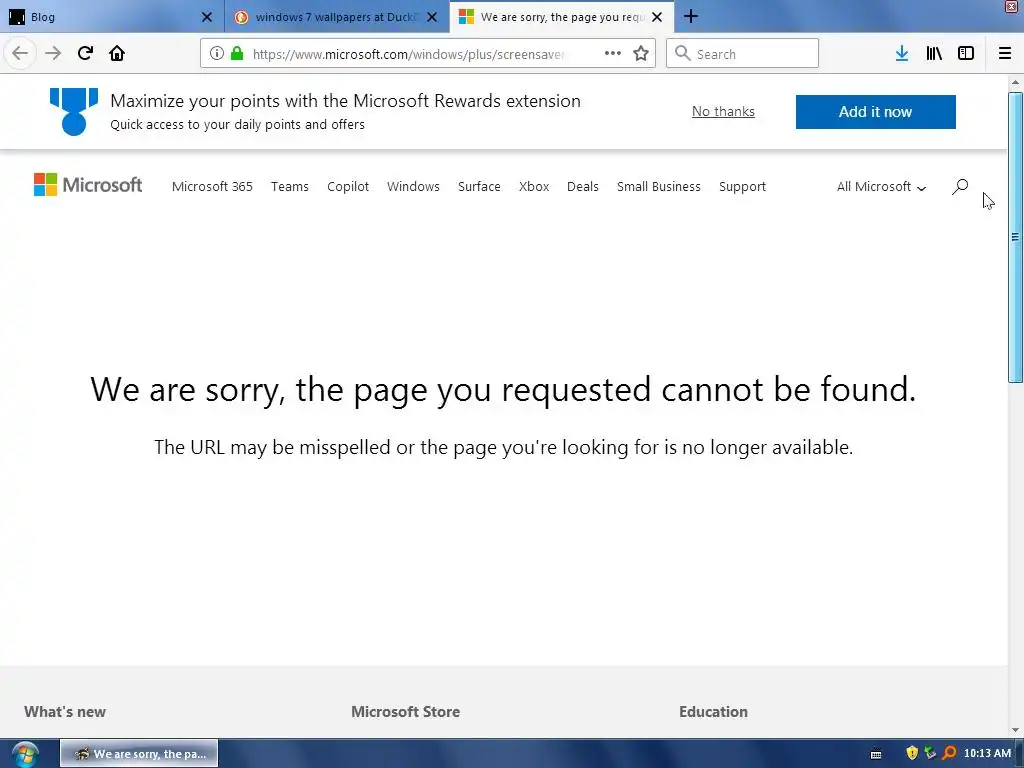This screenshot has width=1024, height=768.
Task: Dismiss banner with No thanks link
Action: [723, 112]
